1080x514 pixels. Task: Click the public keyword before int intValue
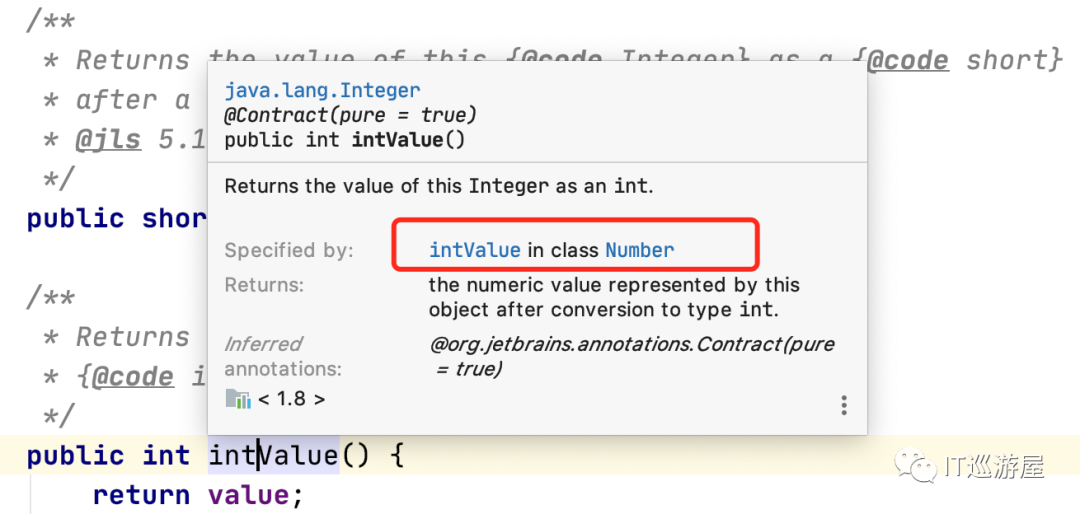point(76,456)
